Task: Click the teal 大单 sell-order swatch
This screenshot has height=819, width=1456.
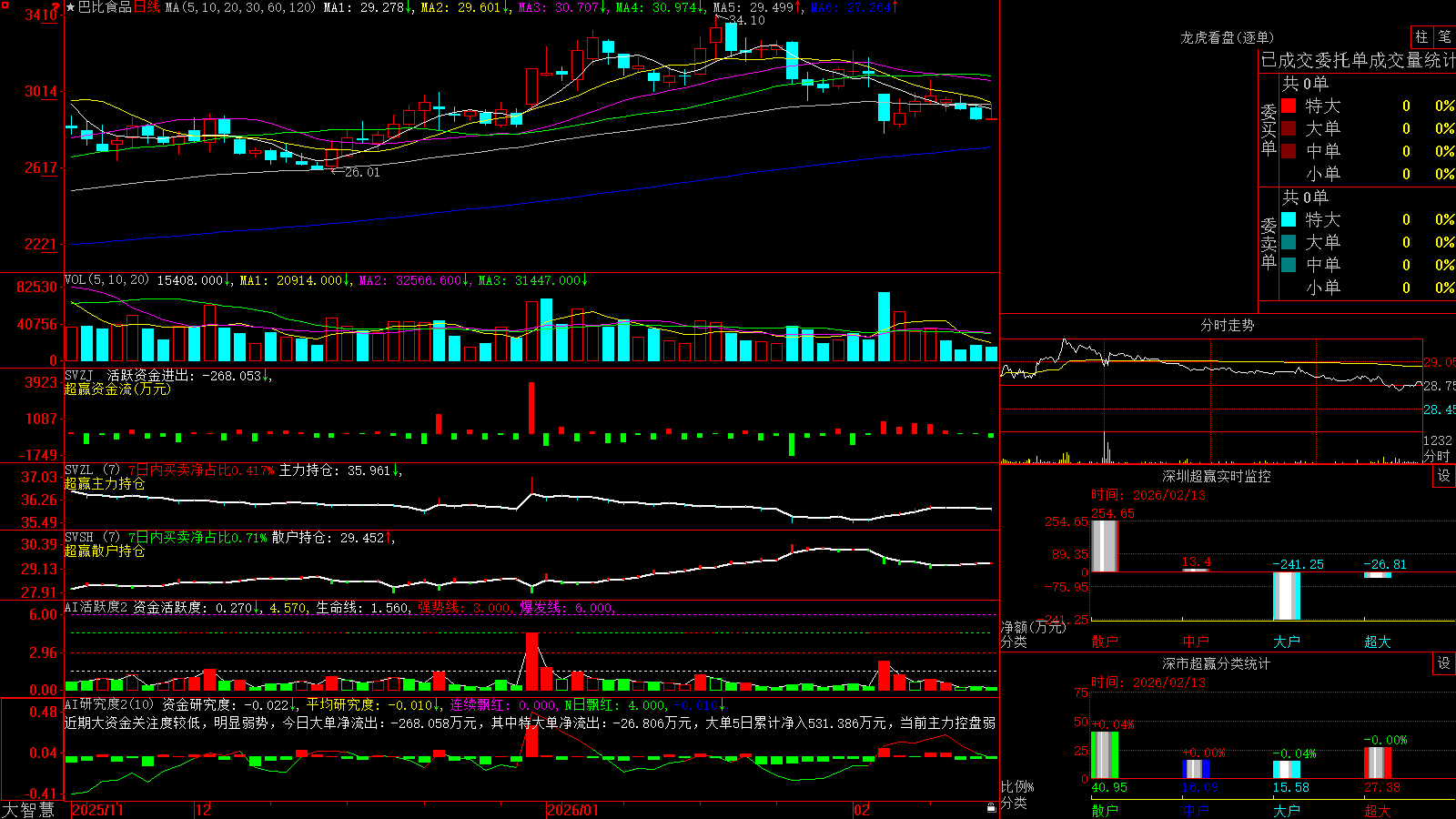Action: (1289, 242)
